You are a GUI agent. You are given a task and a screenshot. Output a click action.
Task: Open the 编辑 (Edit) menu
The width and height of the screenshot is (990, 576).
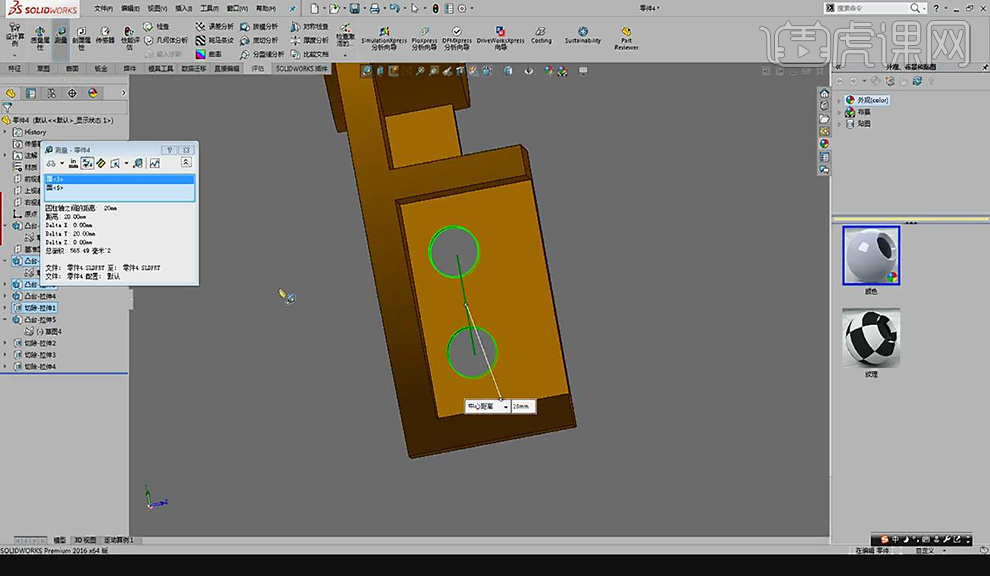(x=130, y=8)
